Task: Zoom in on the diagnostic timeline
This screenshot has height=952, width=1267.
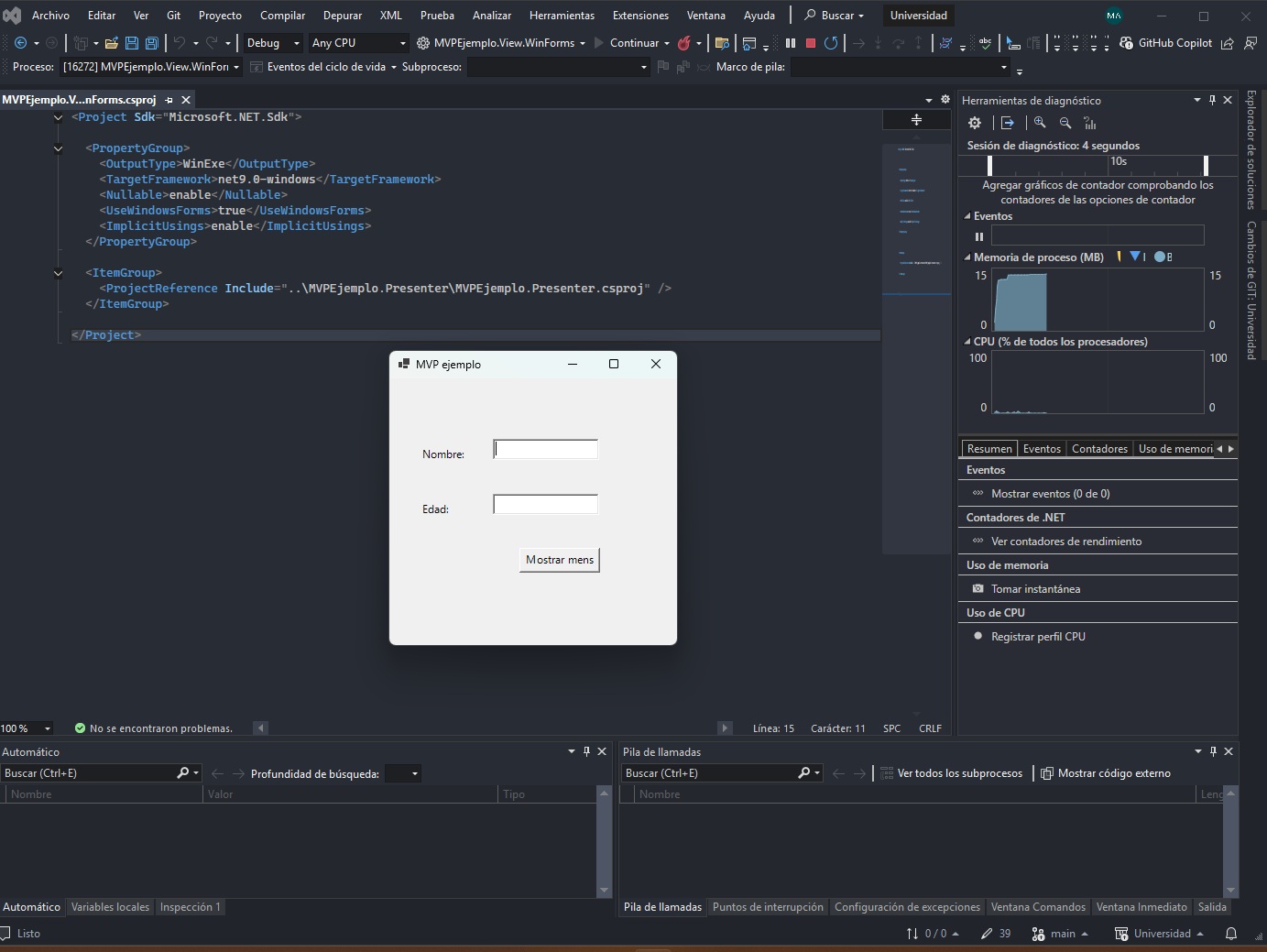Action: pyautogui.click(x=1040, y=123)
